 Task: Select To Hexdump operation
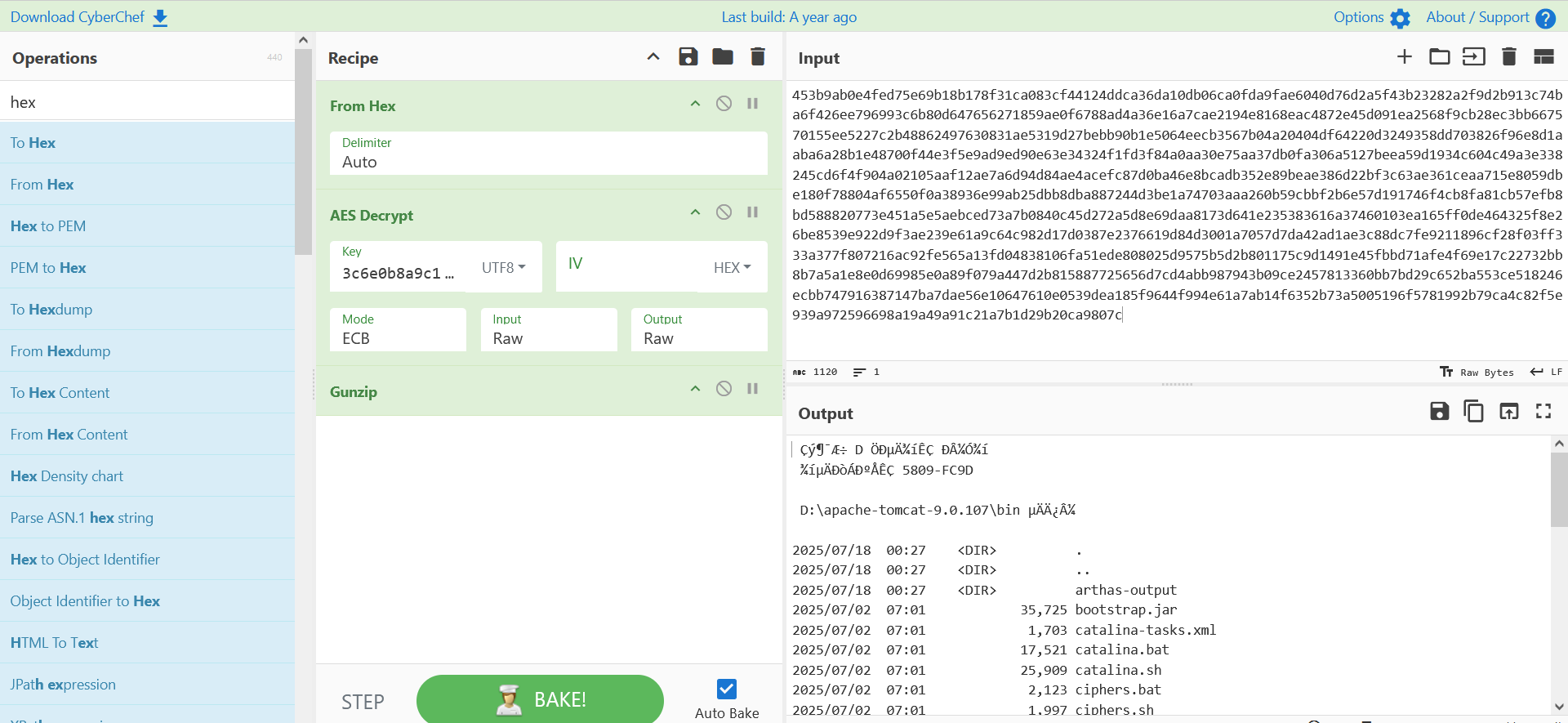pyautogui.click(x=147, y=310)
